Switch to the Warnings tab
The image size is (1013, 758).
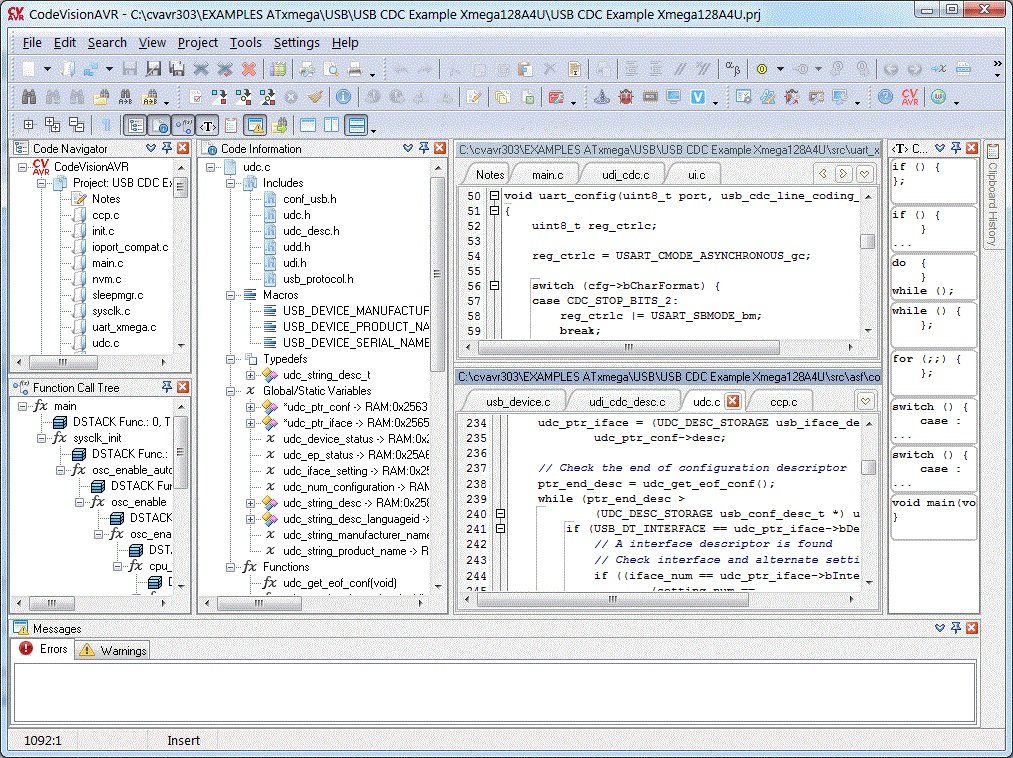click(x=113, y=650)
